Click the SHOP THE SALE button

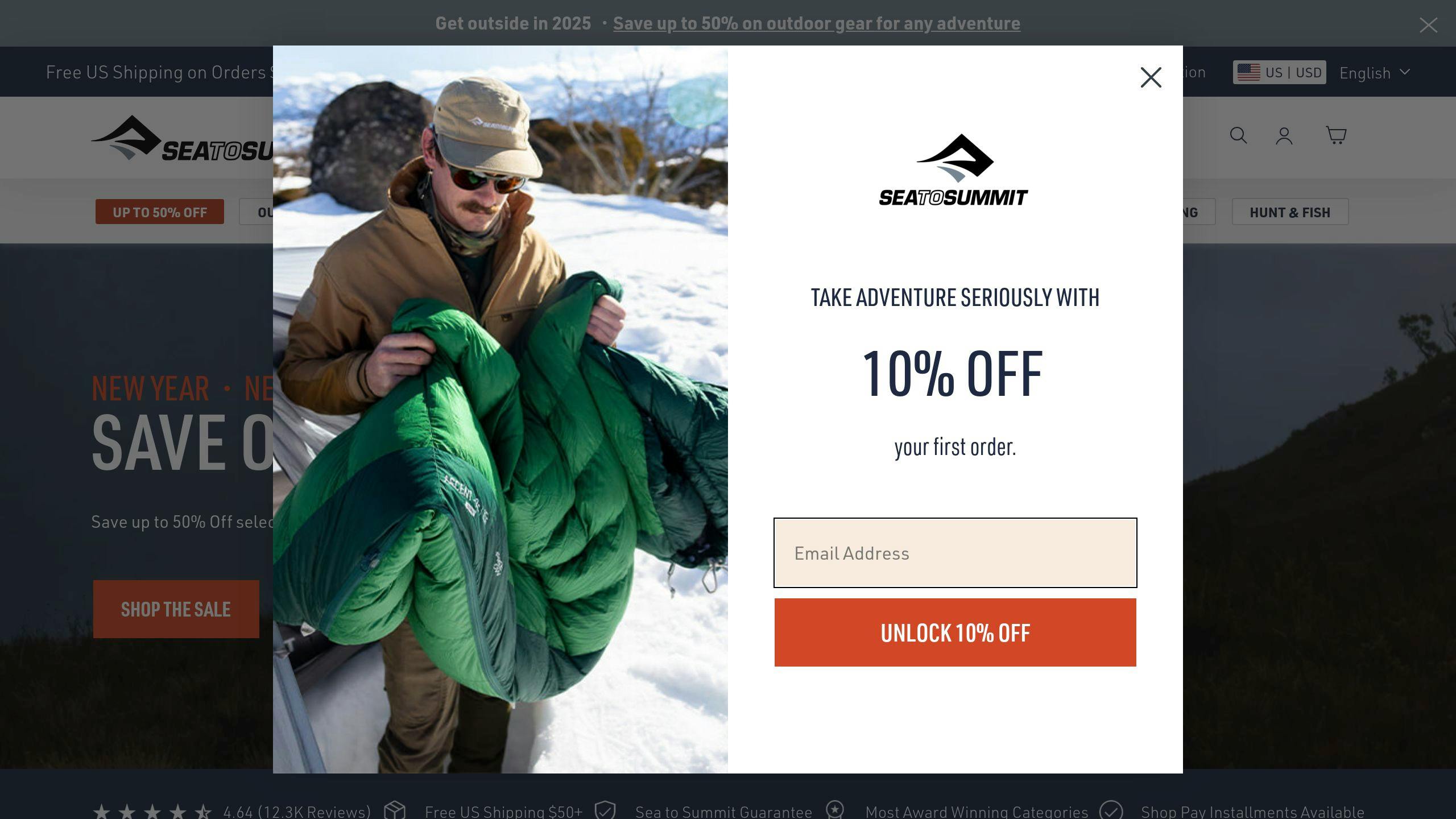(x=176, y=609)
